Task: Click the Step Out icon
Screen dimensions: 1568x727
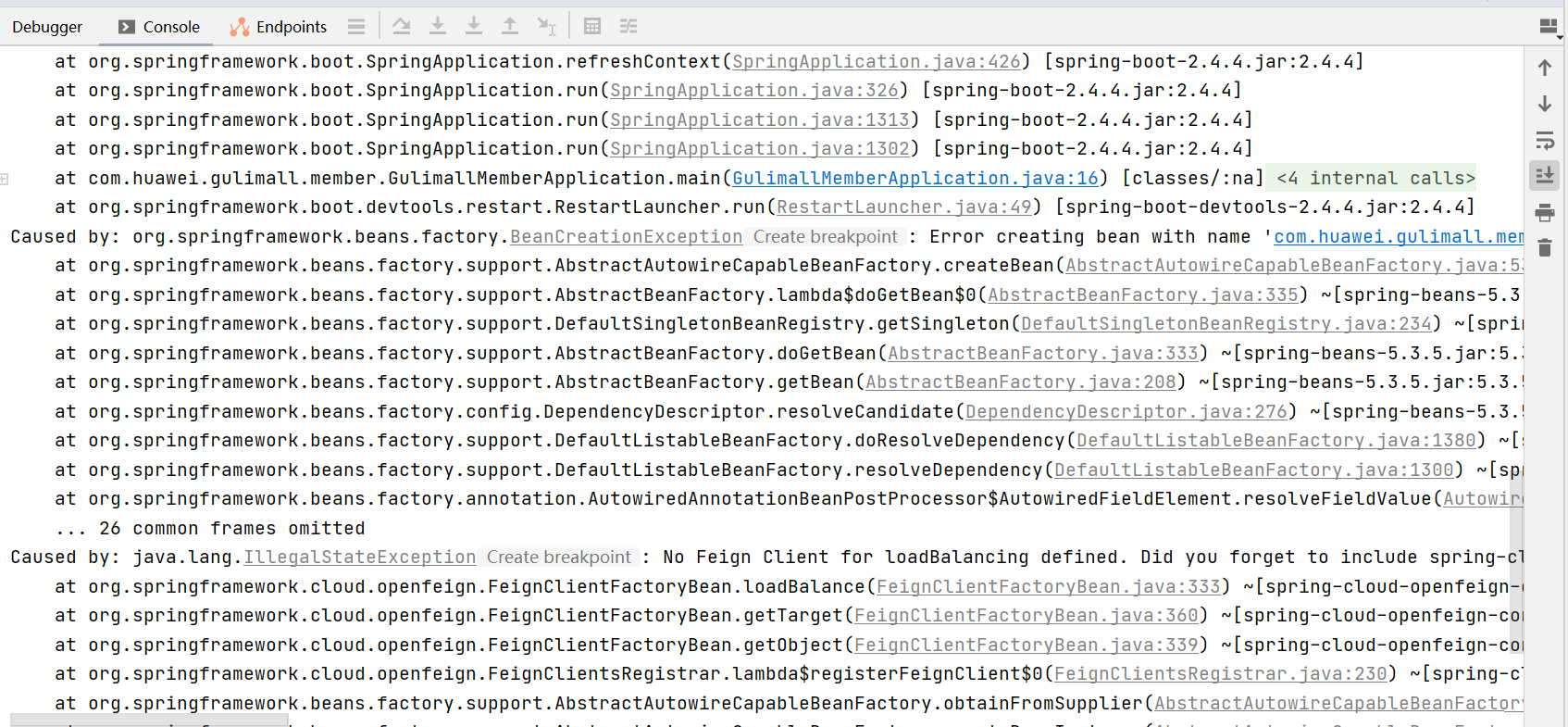Action: (x=510, y=27)
